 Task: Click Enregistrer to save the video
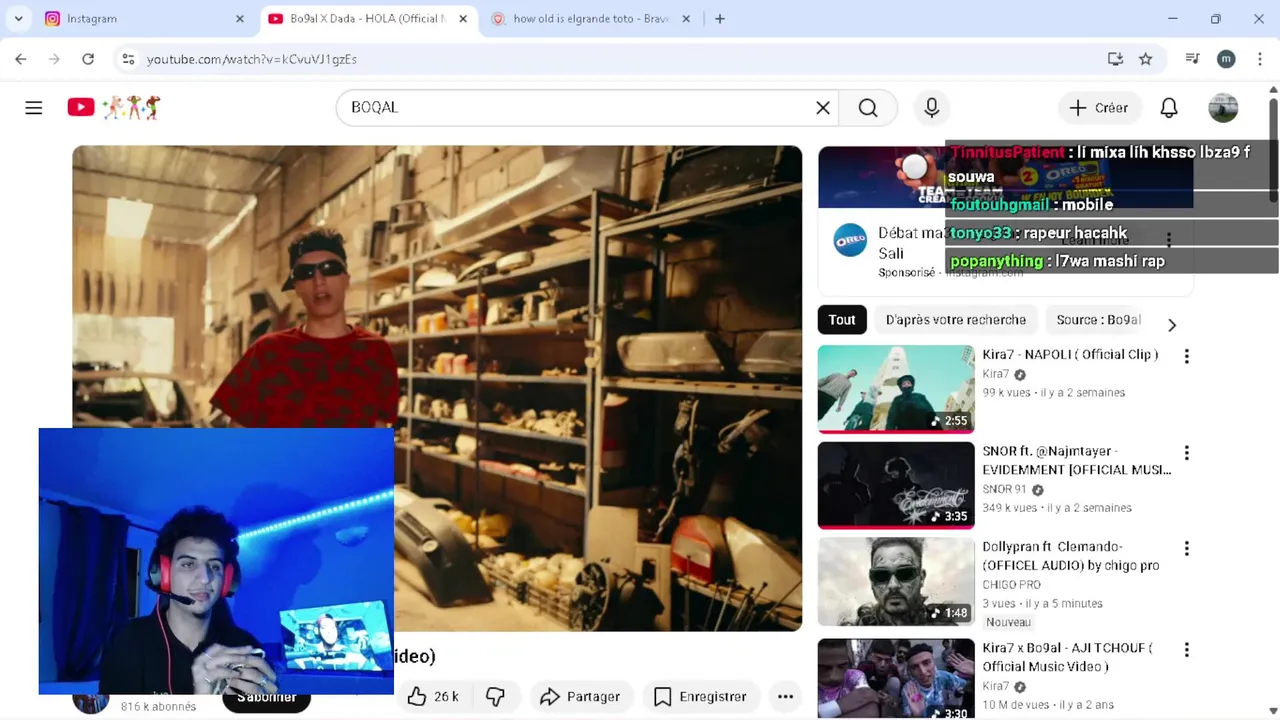(x=700, y=697)
